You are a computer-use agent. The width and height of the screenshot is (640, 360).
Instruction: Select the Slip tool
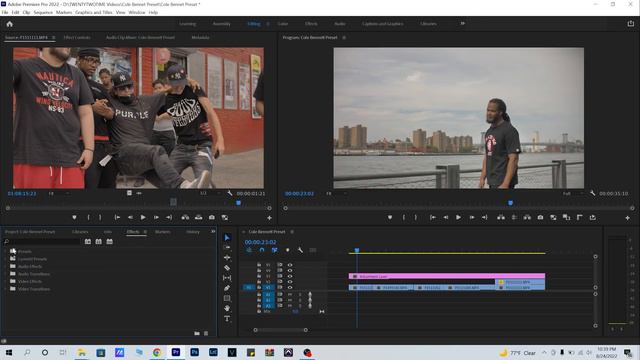(x=227, y=278)
